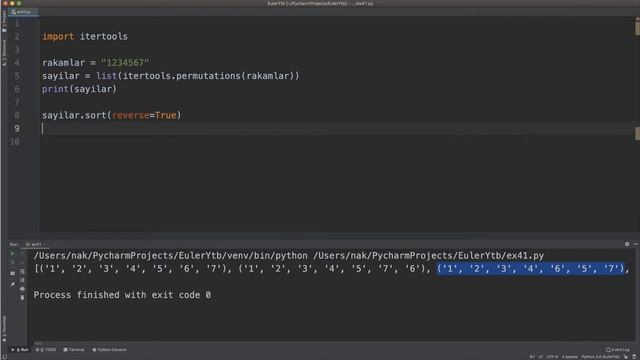Viewport: 640px width, 360px height.
Task: Hide the Run panel with minimize dash
Action: tap(636, 244)
